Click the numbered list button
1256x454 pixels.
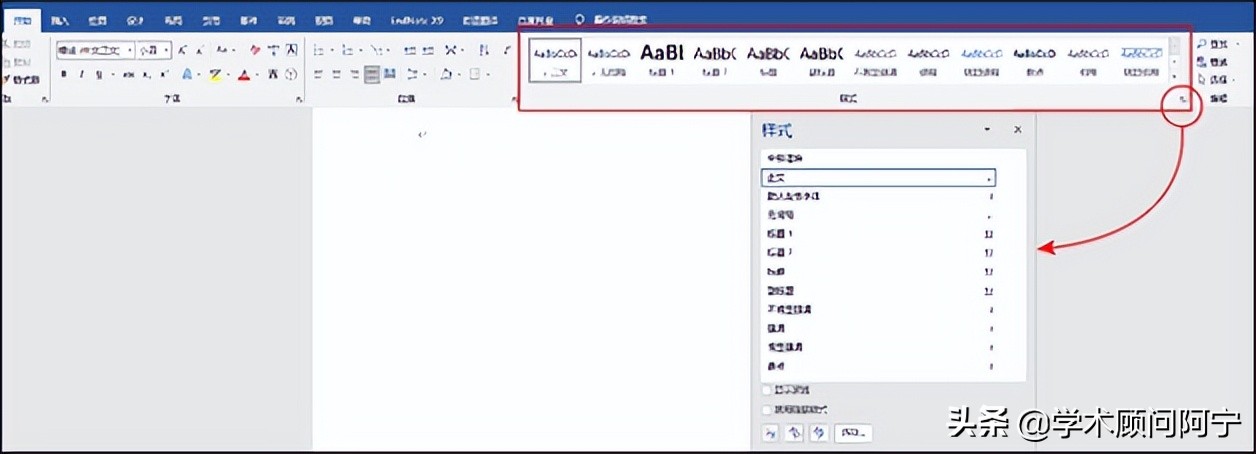(347, 49)
